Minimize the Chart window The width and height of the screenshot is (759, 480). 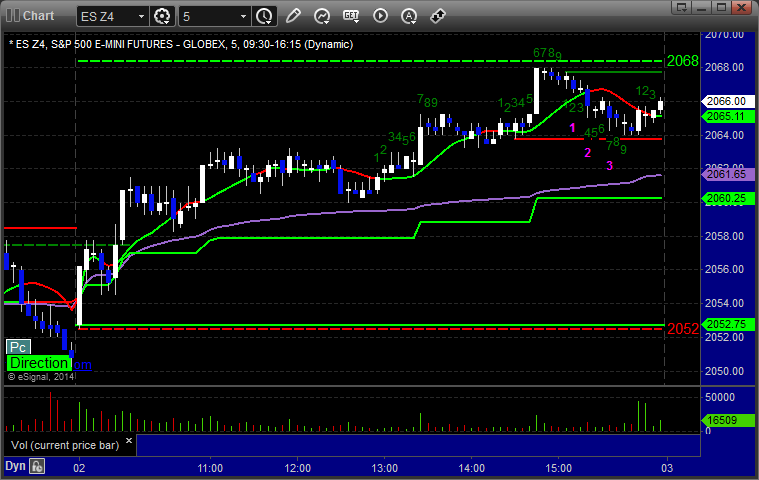[702, 7]
